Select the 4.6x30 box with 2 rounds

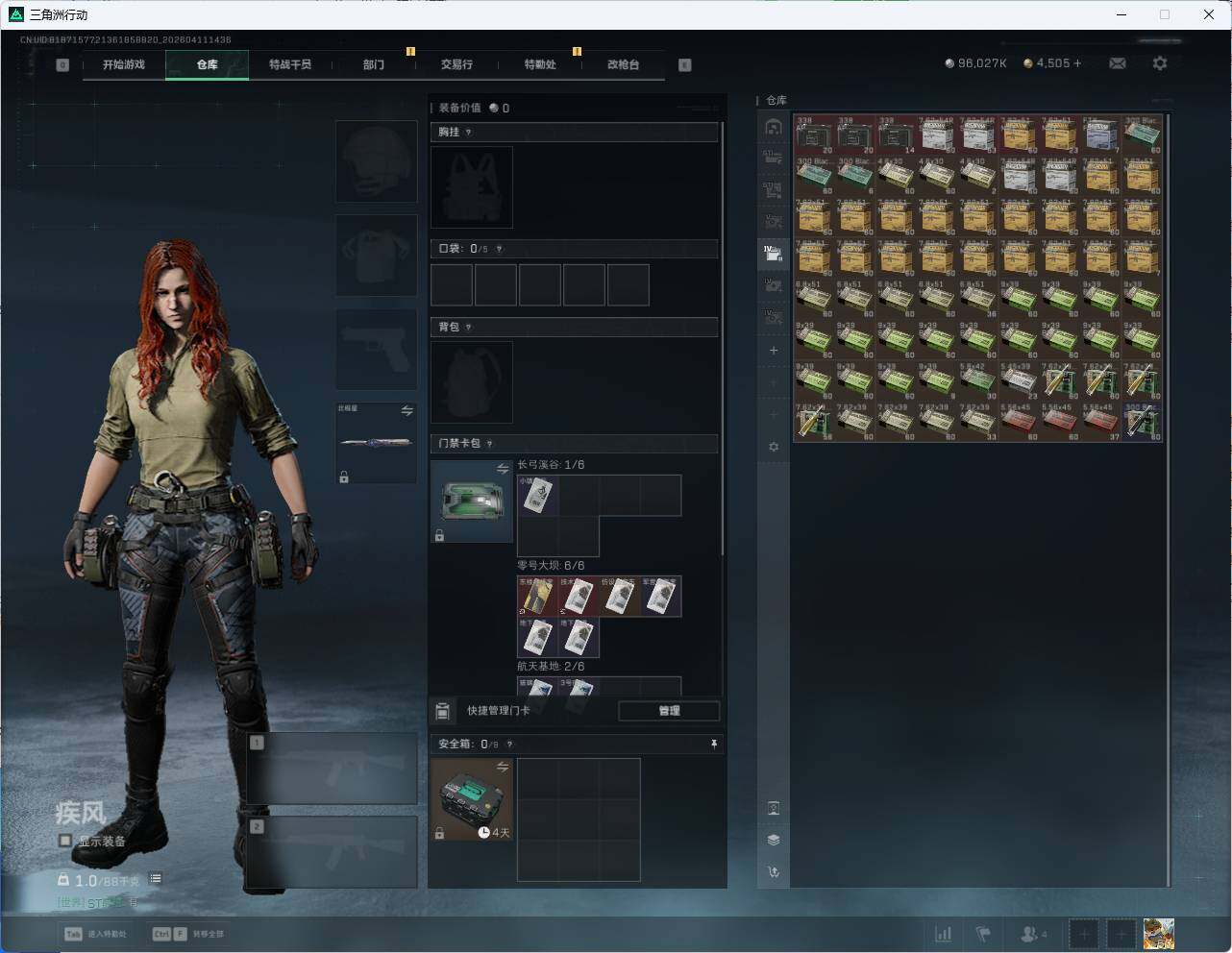(978, 176)
